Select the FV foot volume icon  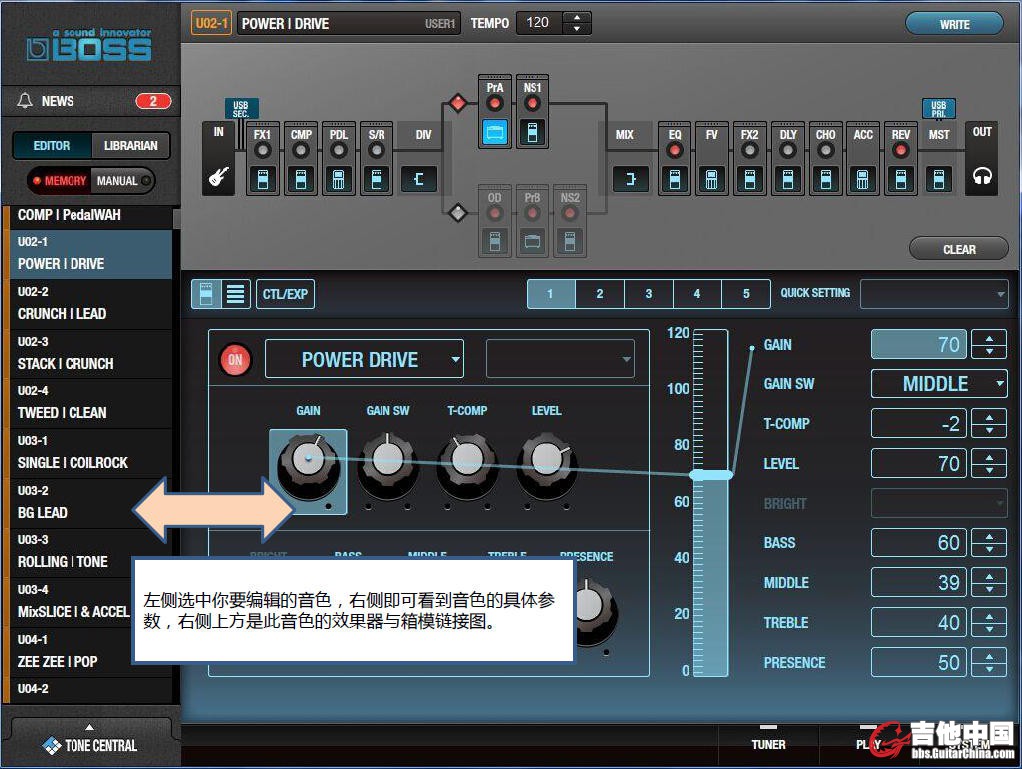[x=712, y=179]
